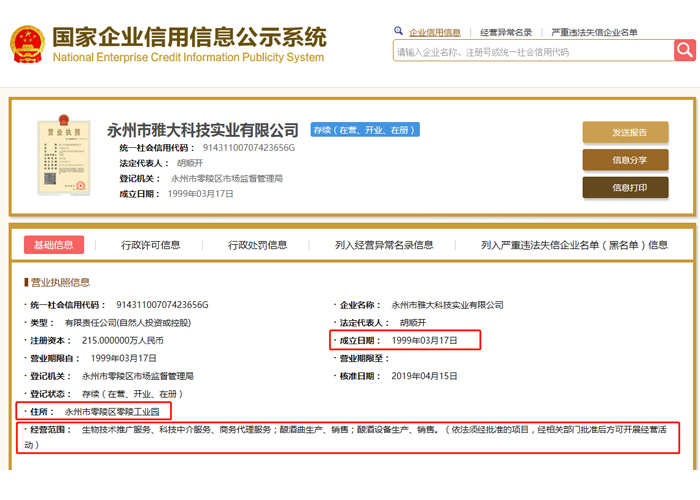Open the 列入严重违法失信企业名单（黑名单）信息 tab
Screen dimensions: 700x500
click(574, 245)
